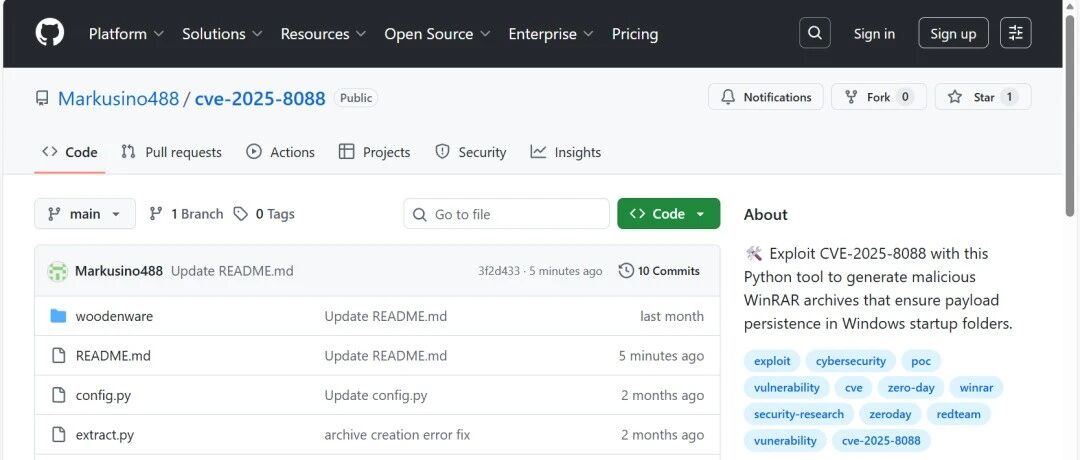1080x460 pixels.
Task: Select the poc topic tag
Action: (x=921, y=361)
